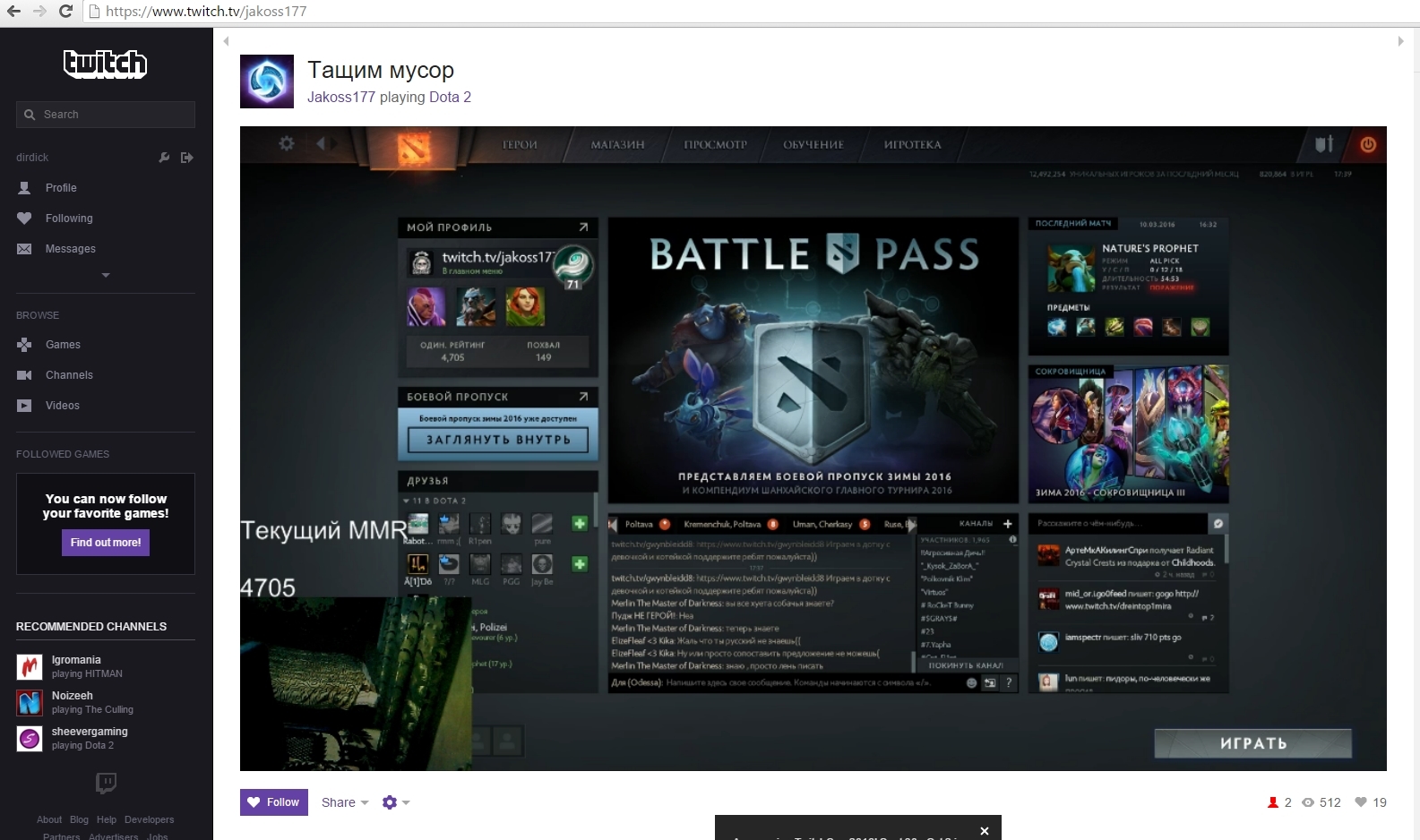The height and width of the screenshot is (840, 1420).
Task: Click the ОБУЧЕНИЕ tab in the stream
Action: 813,144
